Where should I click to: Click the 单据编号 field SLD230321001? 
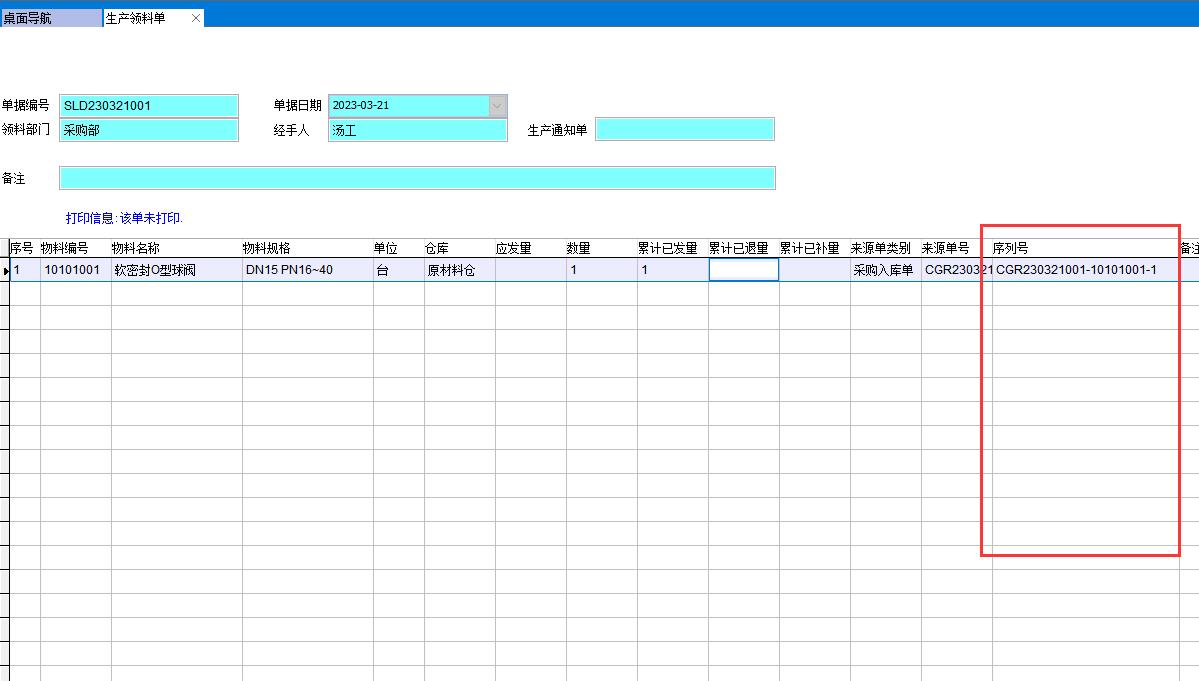click(x=148, y=105)
